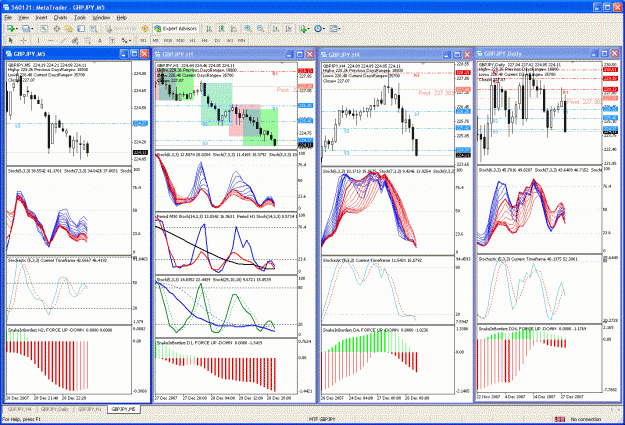625x425 pixels.
Task: Set timeframe to H1
Action: pyautogui.click(x=193, y=40)
